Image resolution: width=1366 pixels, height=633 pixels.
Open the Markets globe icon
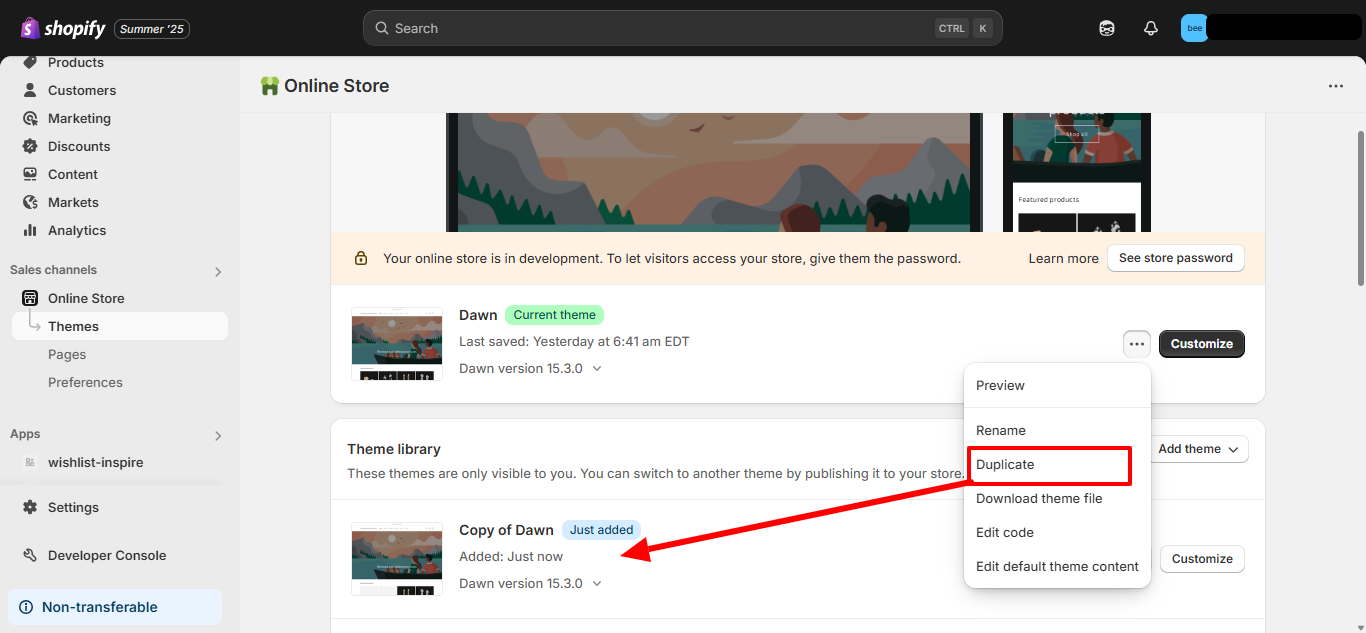[x=29, y=202]
